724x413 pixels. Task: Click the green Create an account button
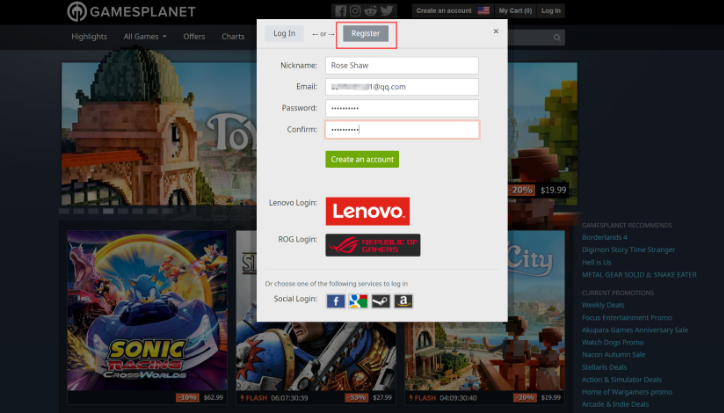362,159
